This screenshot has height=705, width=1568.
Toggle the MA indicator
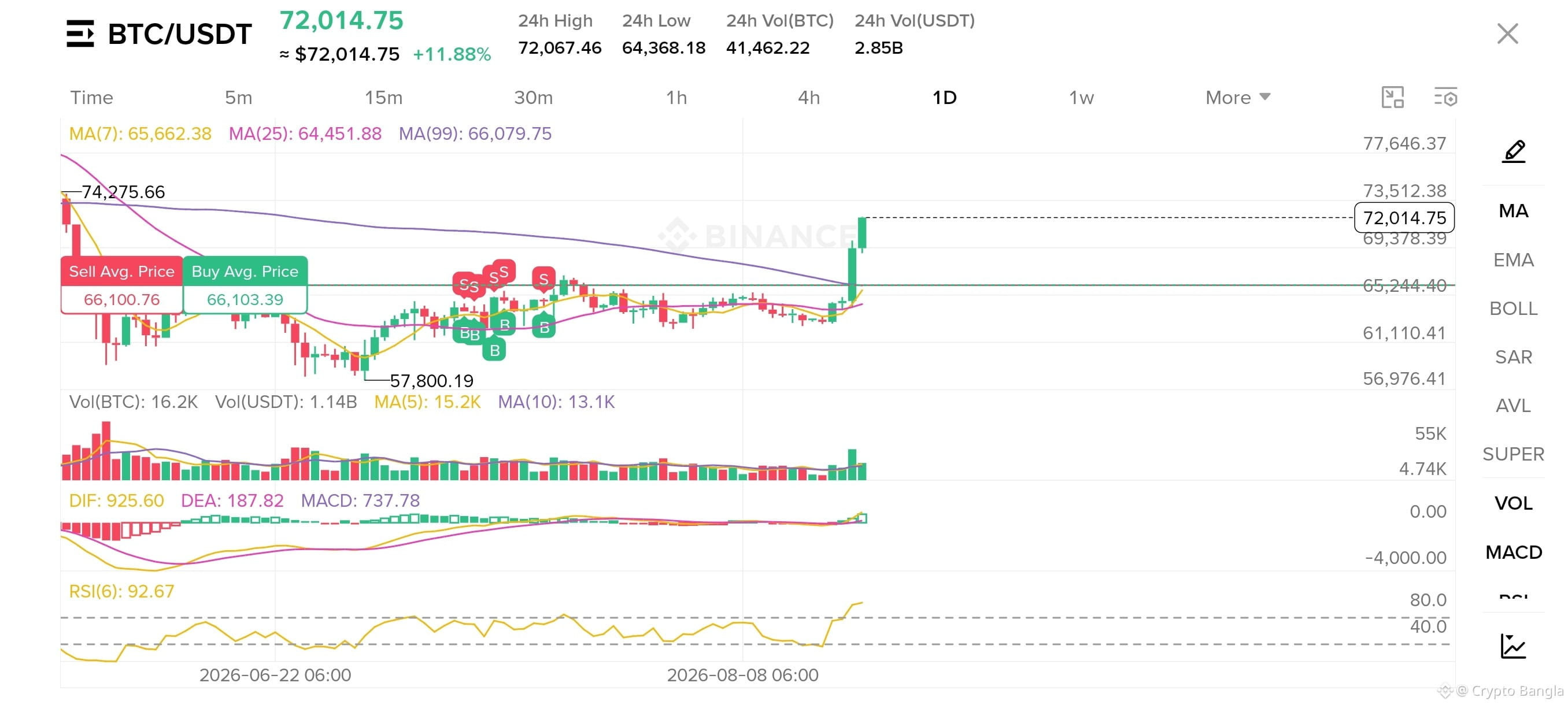tap(1513, 211)
